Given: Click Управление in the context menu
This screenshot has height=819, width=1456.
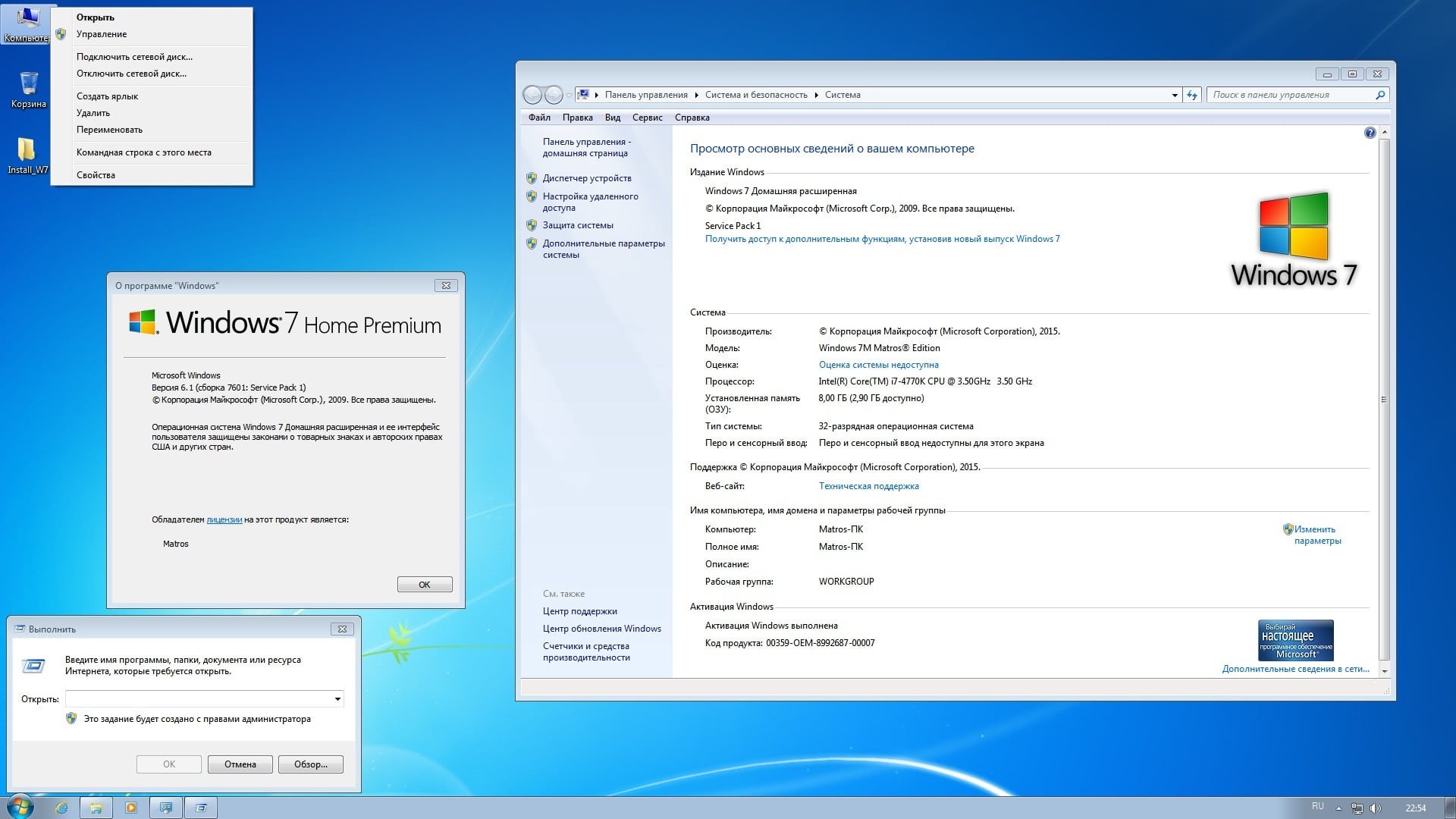Looking at the screenshot, I should click(102, 34).
